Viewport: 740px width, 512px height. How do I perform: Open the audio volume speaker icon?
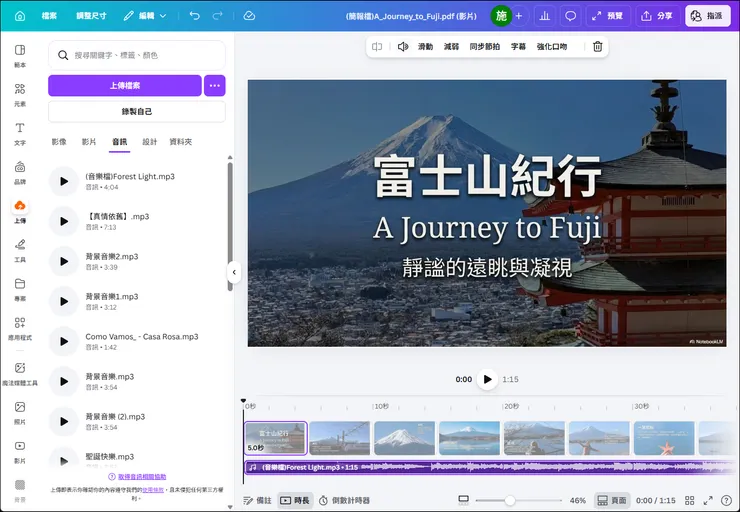[x=403, y=47]
